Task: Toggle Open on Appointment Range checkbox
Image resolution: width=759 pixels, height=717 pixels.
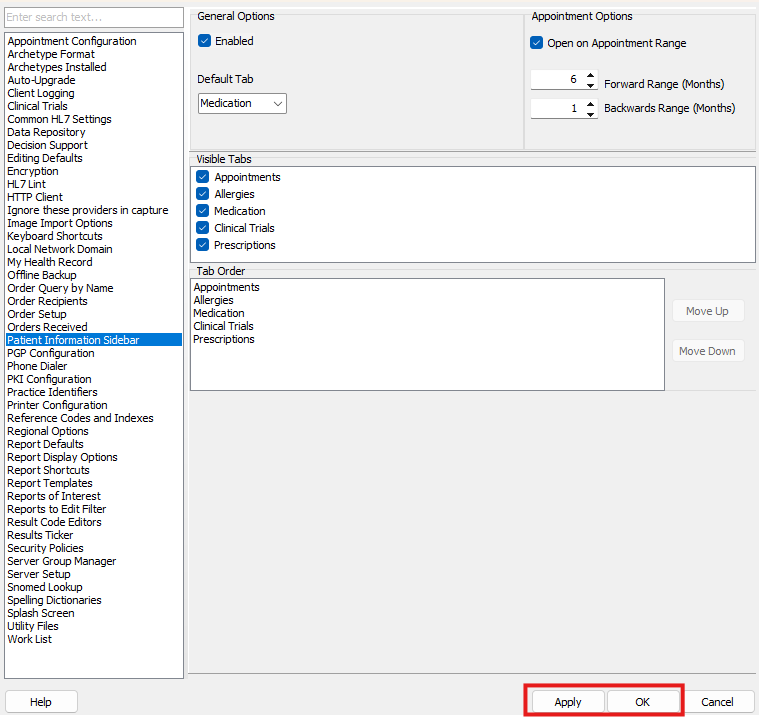Action: click(537, 43)
